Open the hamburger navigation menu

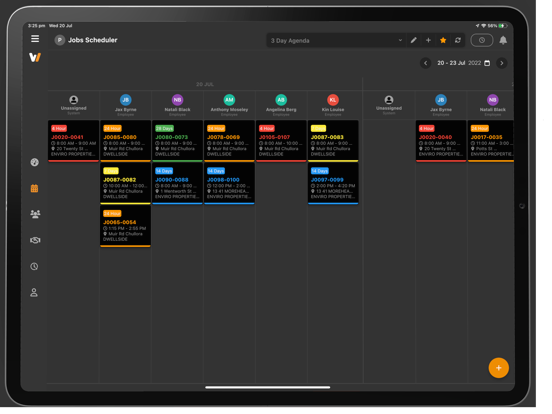(35, 39)
